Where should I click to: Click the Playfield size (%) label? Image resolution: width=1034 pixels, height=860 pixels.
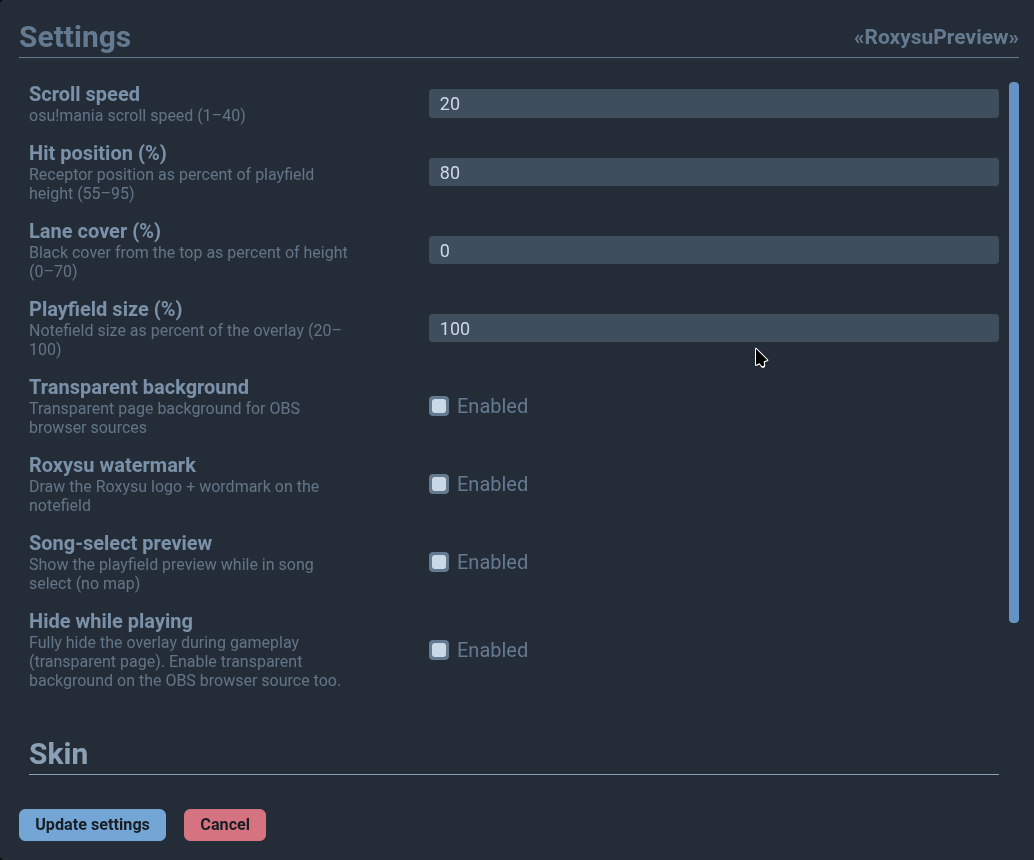coord(106,309)
